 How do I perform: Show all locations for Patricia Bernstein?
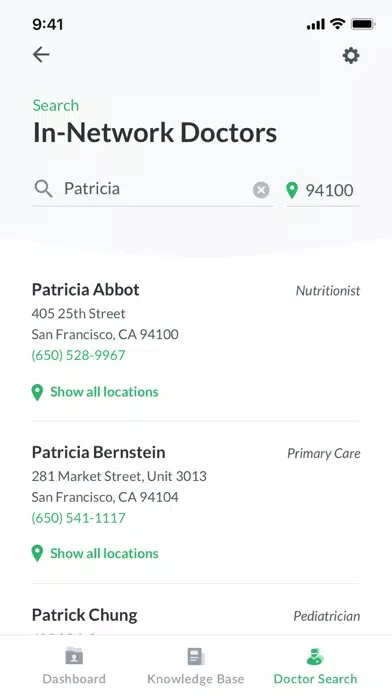pyautogui.click(x=104, y=554)
